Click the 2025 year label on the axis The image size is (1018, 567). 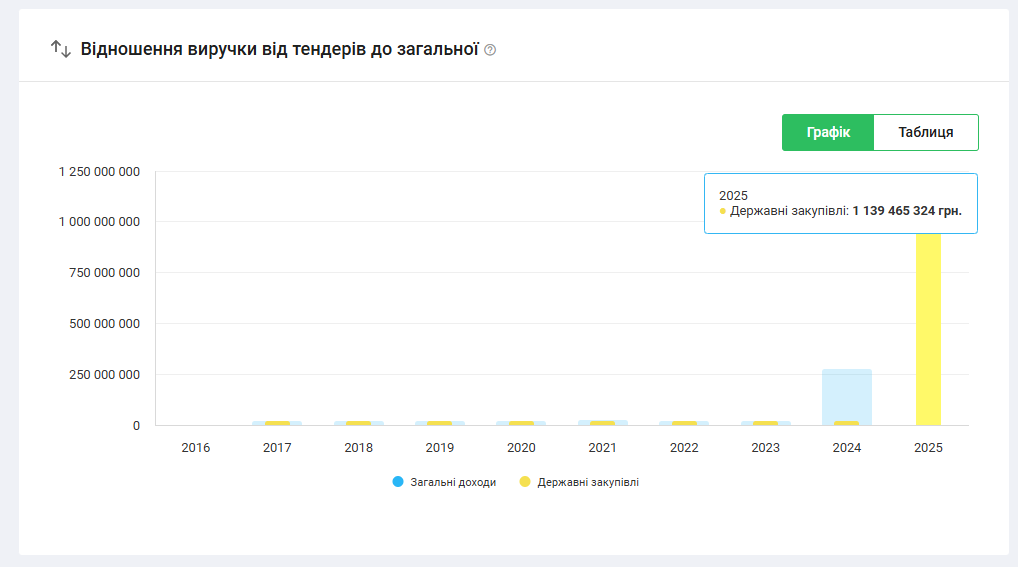pyautogui.click(x=928, y=448)
